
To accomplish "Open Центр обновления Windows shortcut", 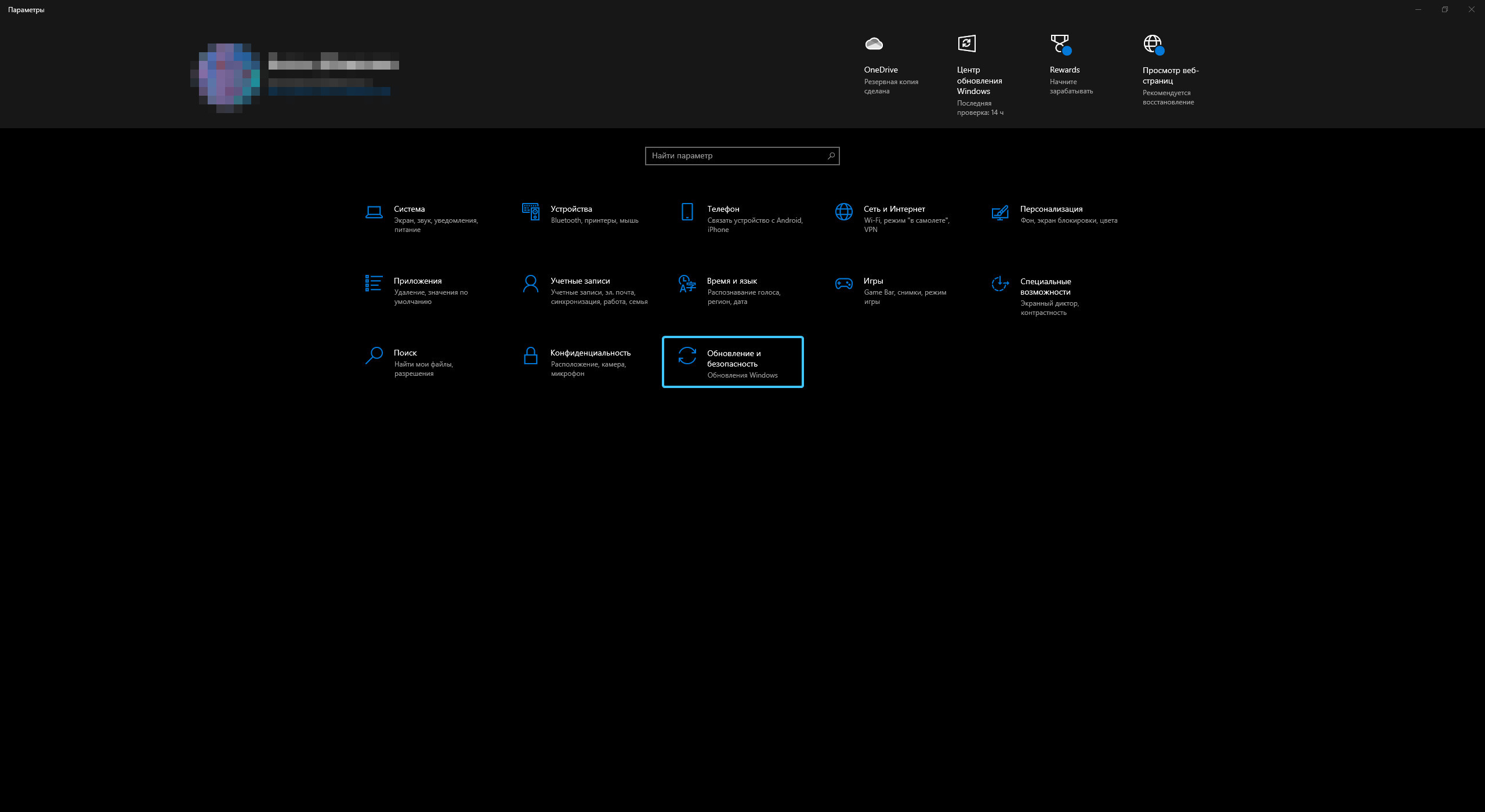I will point(966,44).
